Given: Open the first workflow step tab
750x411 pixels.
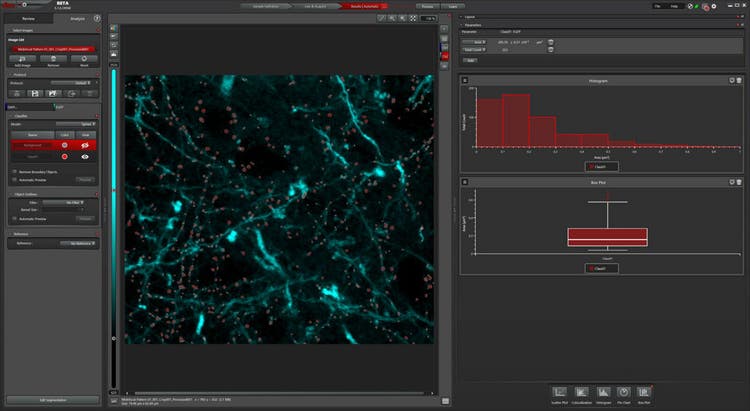Looking at the screenshot, I should [265, 6].
